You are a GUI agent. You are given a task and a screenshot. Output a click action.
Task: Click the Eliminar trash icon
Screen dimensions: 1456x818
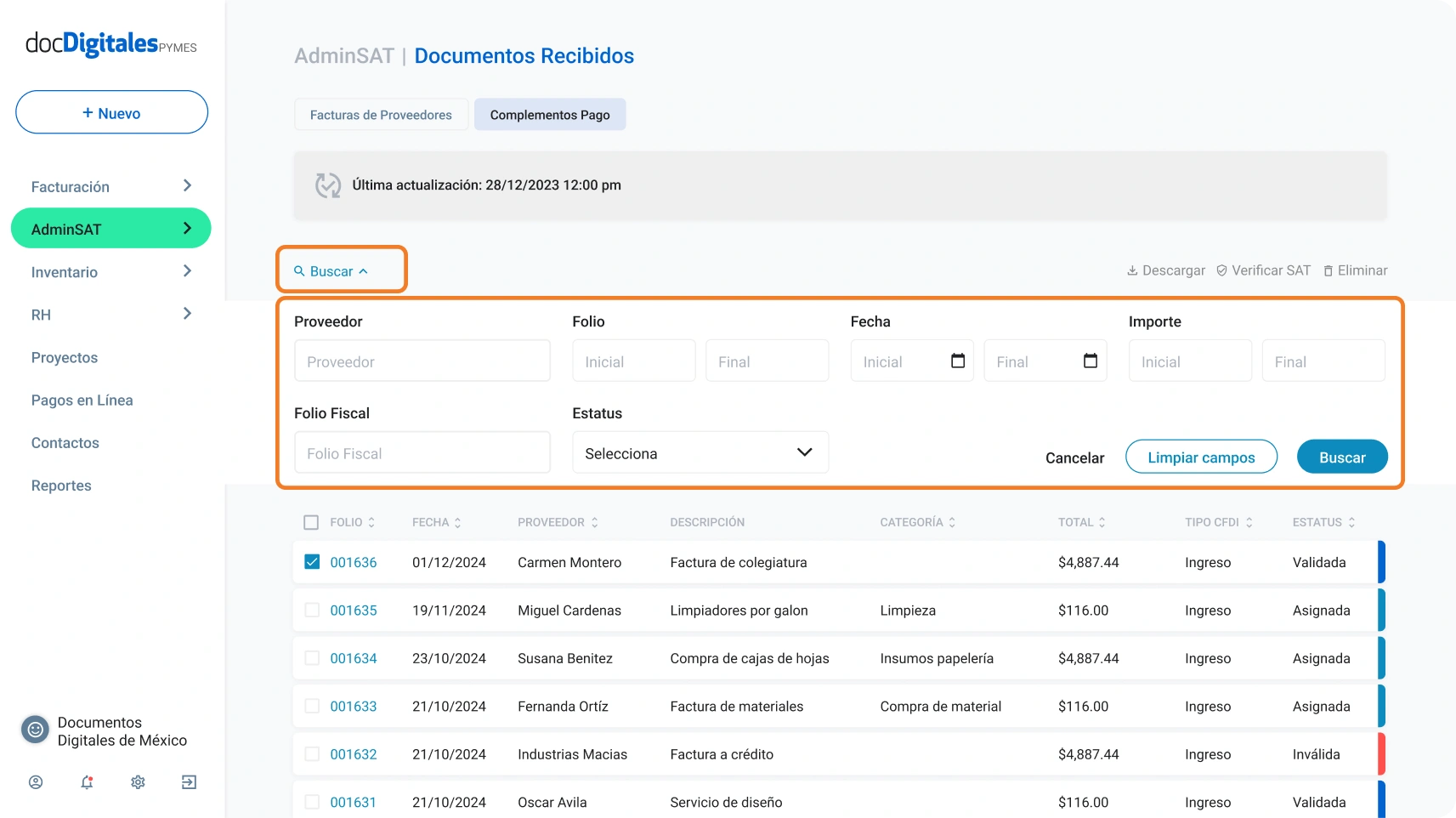coord(1328,270)
